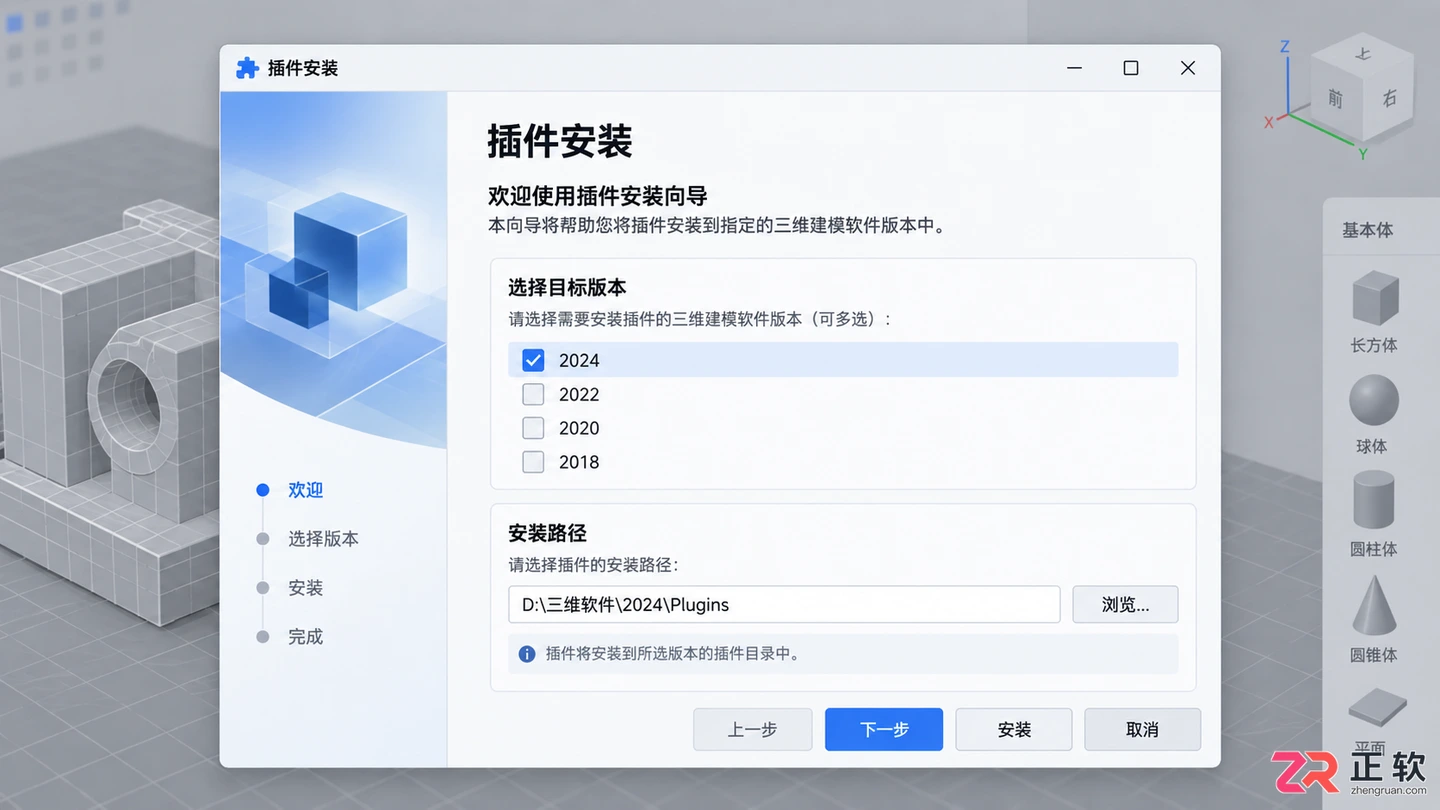Close the 插件安装 dialog
Viewport: 1440px width, 810px height.
1188,68
